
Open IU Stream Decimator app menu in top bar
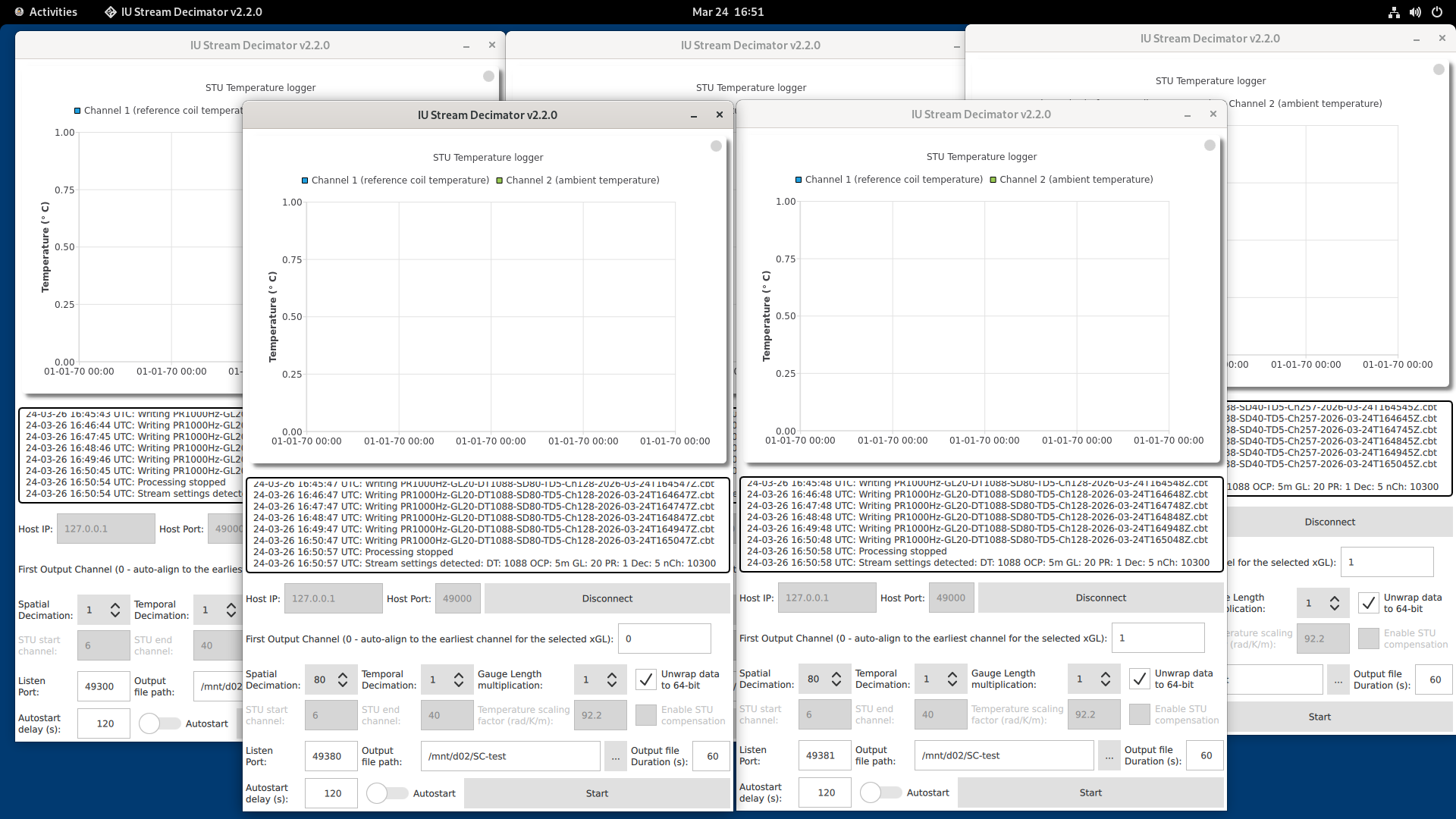coord(191,12)
